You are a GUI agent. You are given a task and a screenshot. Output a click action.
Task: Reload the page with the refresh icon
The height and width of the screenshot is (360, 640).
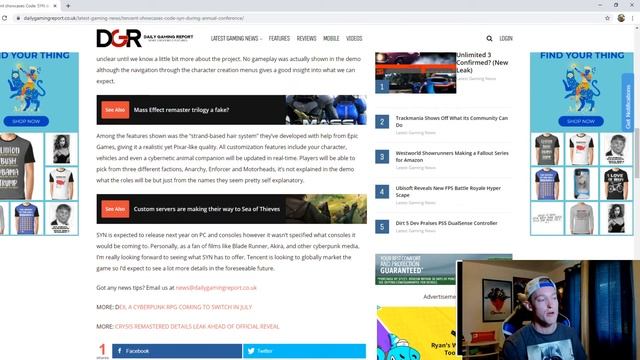(x=4, y=18)
